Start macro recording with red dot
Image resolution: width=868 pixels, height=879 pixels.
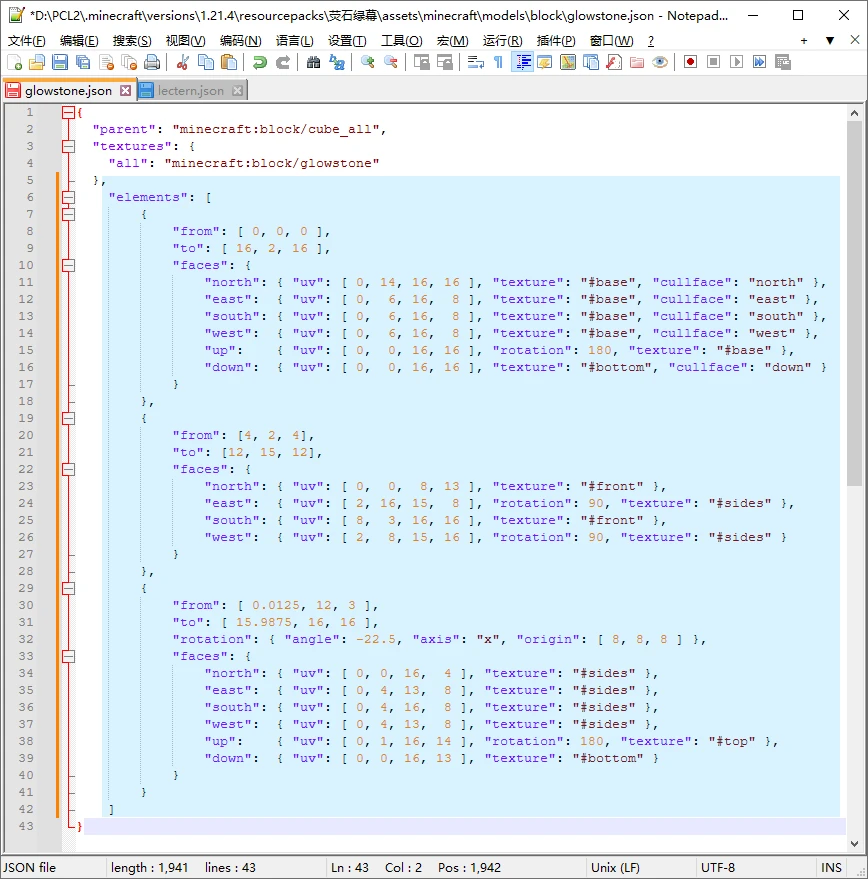[x=690, y=62]
